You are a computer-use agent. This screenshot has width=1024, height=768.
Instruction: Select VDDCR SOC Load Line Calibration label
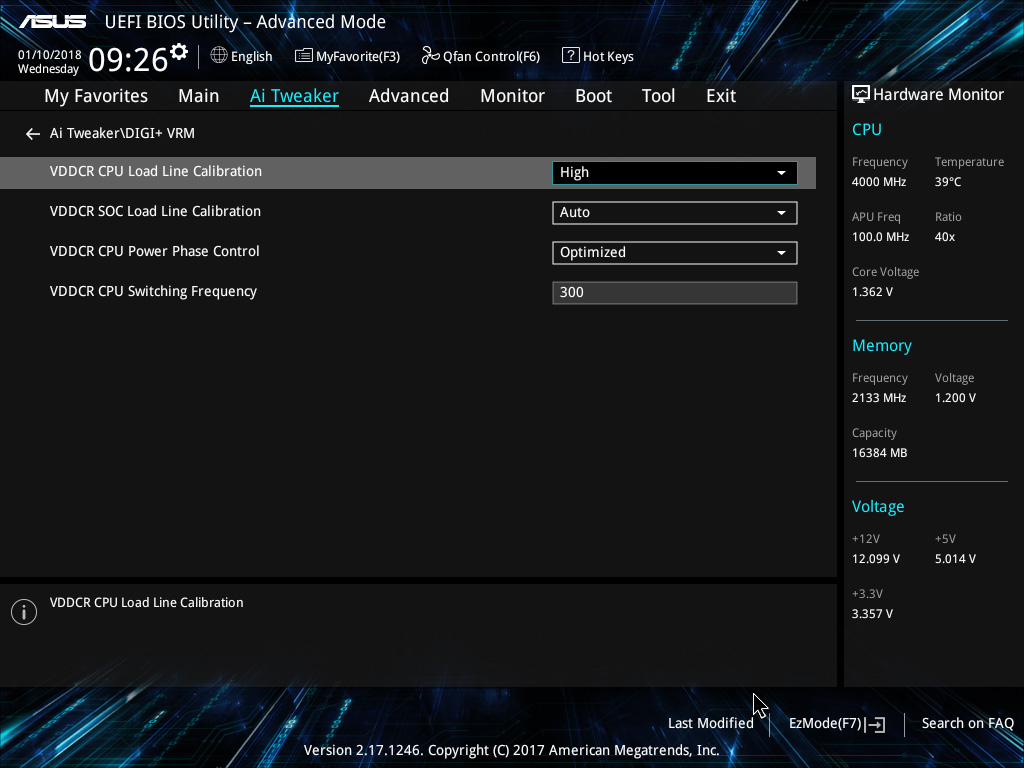click(155, 211)
